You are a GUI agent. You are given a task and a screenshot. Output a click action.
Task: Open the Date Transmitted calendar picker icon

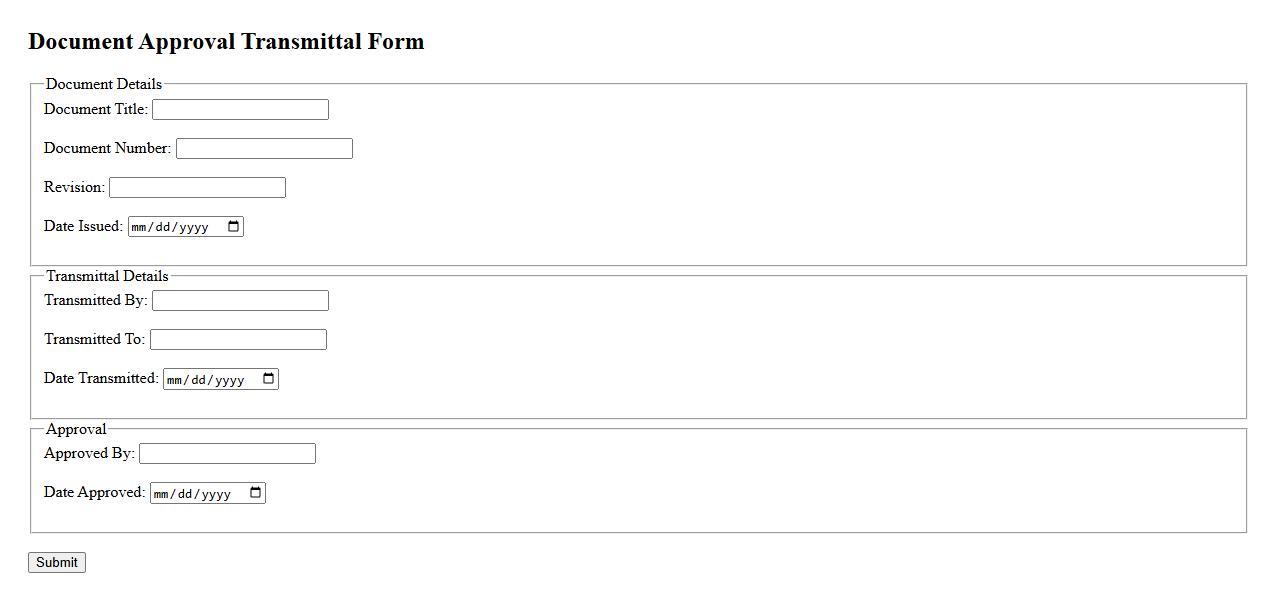coord(269,379)
